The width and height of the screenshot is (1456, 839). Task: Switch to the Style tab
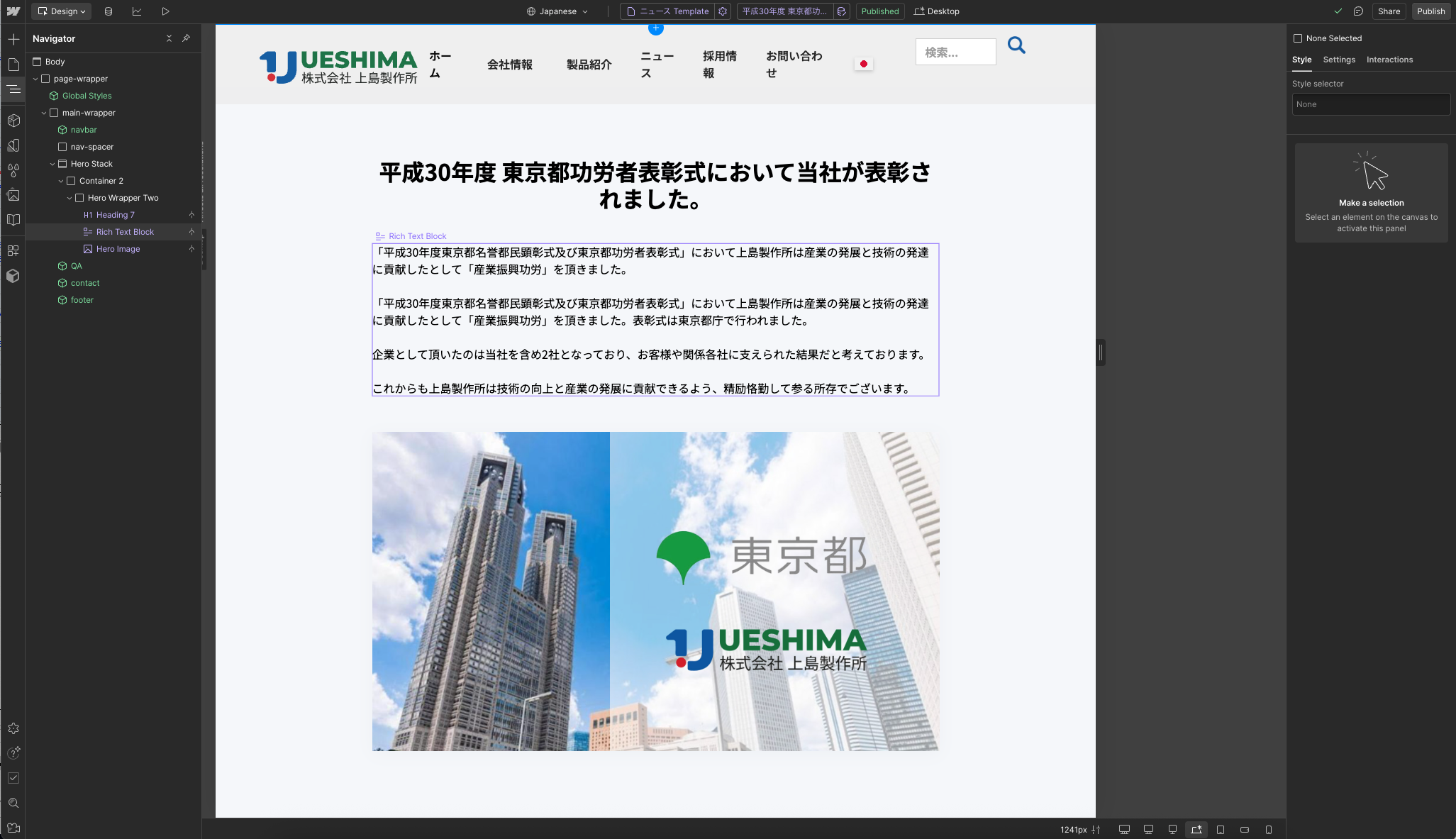coord(1301,60)
